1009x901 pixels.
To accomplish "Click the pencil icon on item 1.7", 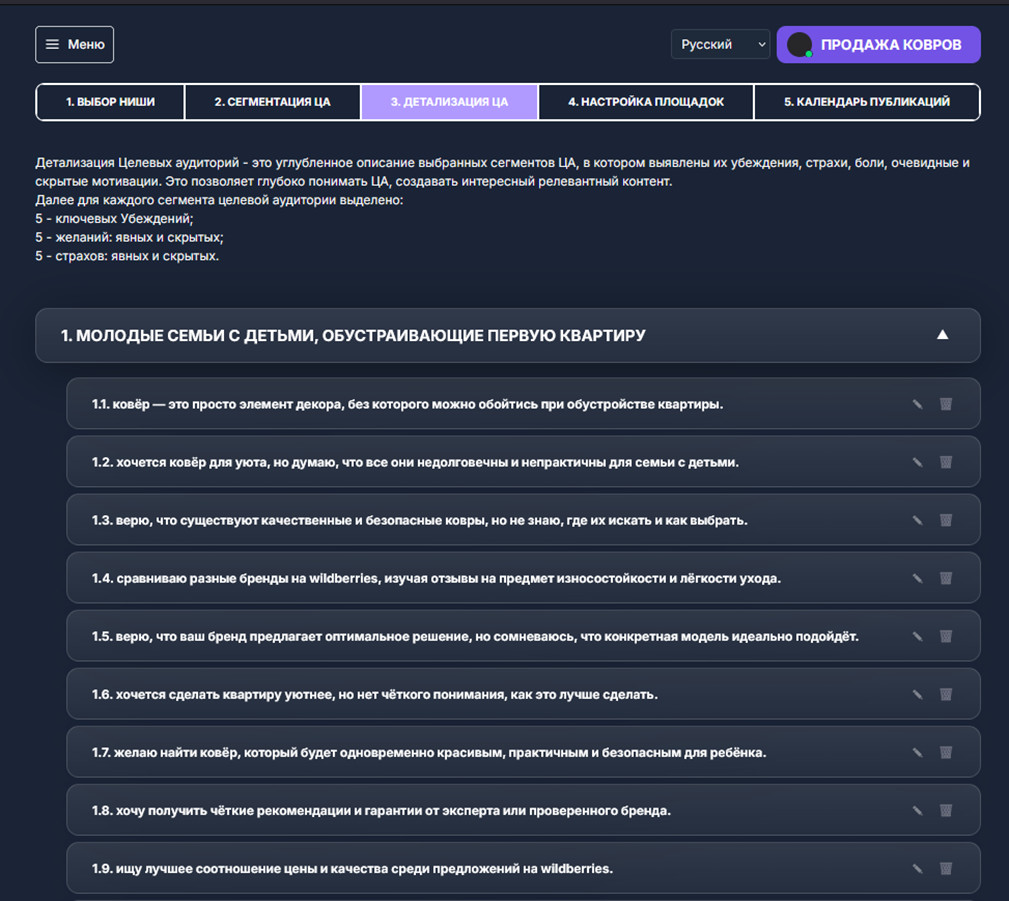I will [x=917, y=752].
